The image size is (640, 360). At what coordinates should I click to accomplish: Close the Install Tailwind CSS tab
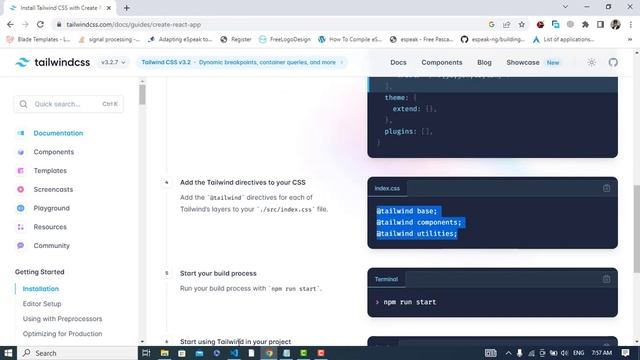(109, 8)
